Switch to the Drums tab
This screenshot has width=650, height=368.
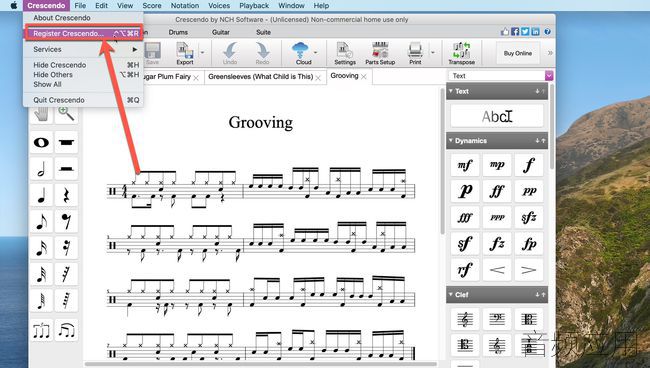pos(178,32)
